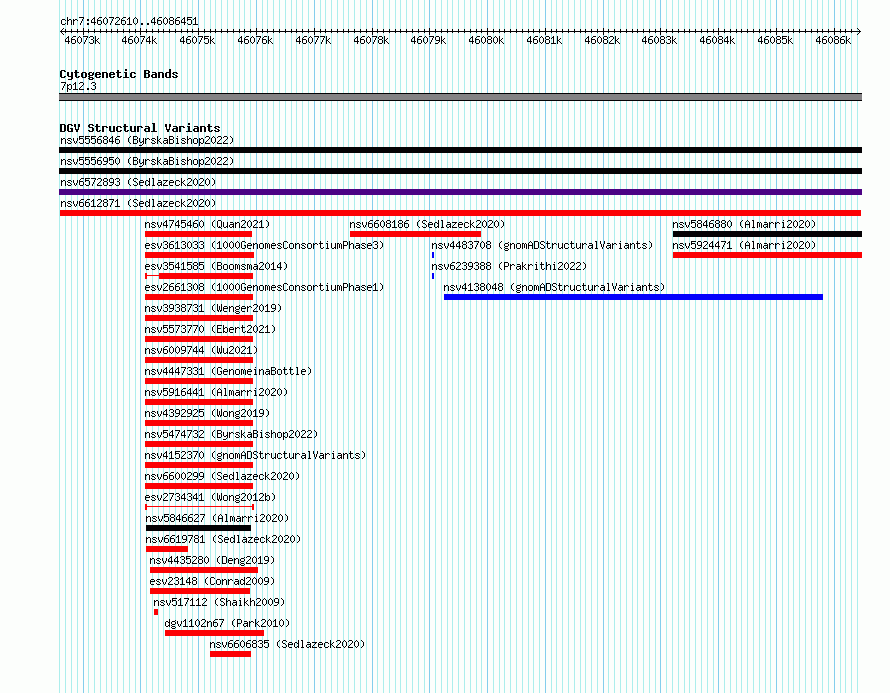Image resolution: width=890 pixels, height=693 pixels.
Task: Click the right arrow at ruler end
Action: 858,31
